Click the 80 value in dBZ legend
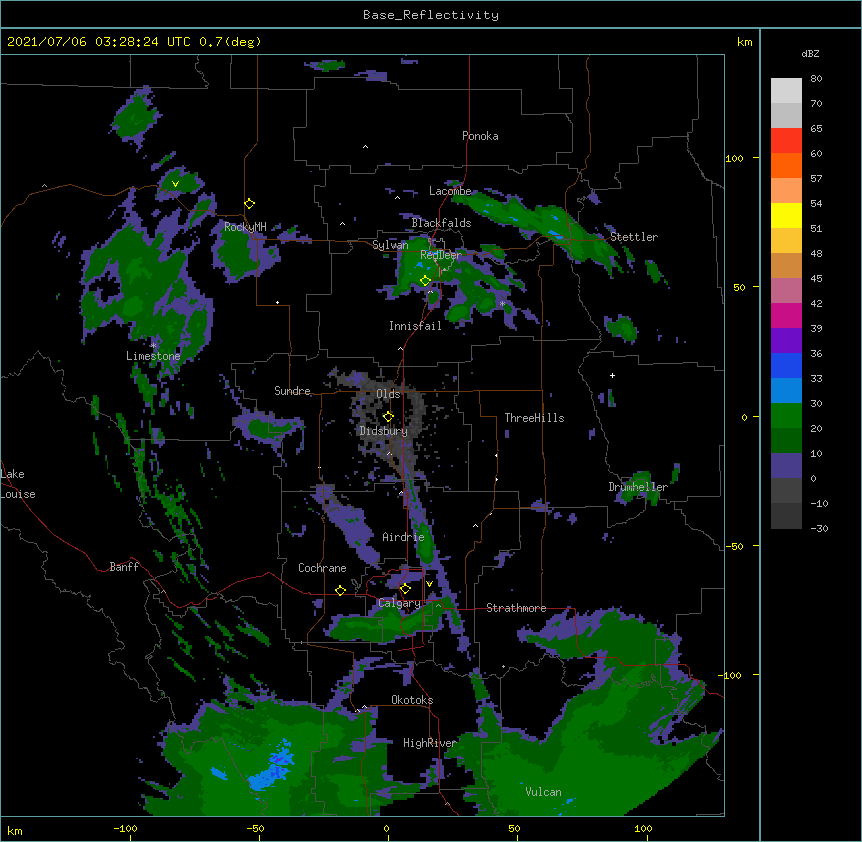The height and width of the screenshot is (842, 862). click(816, 79)
